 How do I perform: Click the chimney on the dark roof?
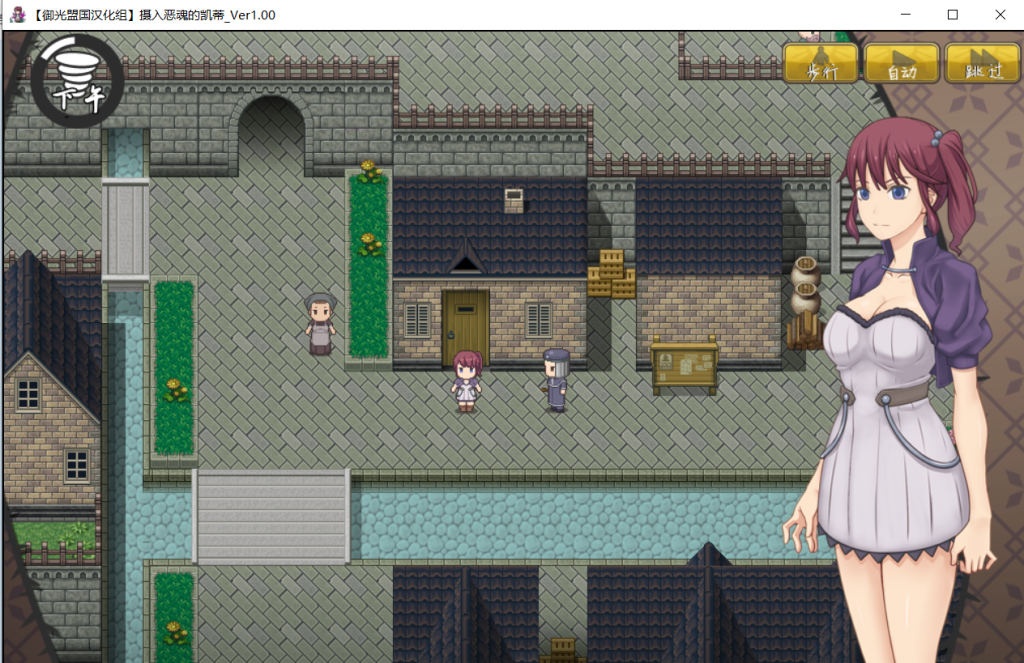coord(514,201)
